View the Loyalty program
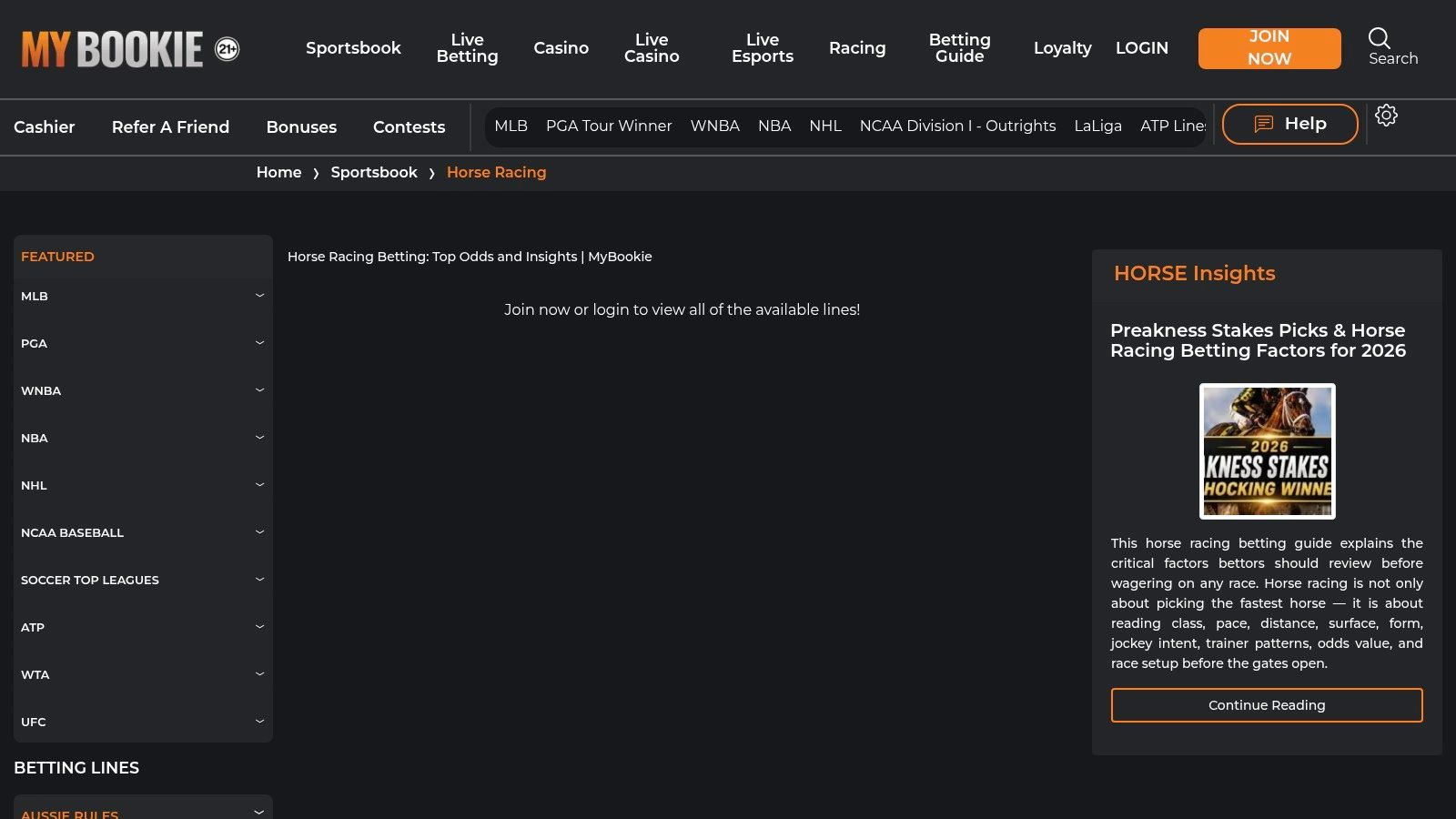The height and width of the screenshot is (819, 1456). pyautogui.click(x=1062, y=48)
